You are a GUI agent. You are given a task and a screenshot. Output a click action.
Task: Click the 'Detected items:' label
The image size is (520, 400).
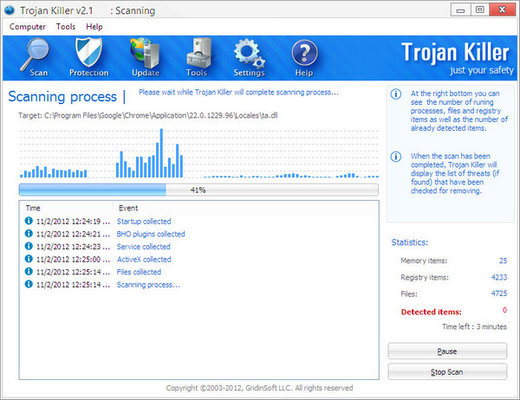[x=431, y=312]
